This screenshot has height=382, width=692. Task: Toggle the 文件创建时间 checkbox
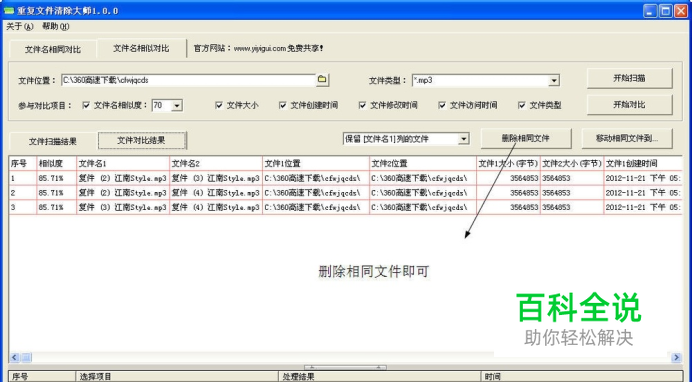[283, 105]
